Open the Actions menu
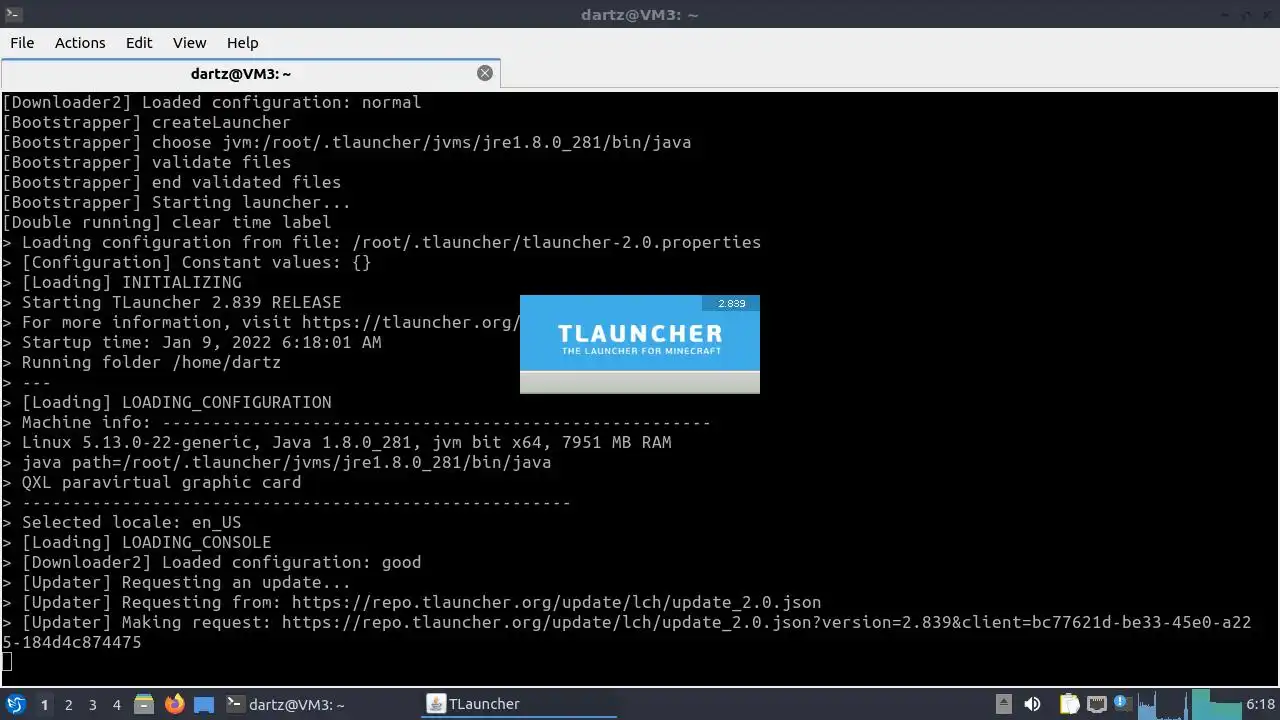The height and width of the screenshot is (720, 1280). [80, 43]
